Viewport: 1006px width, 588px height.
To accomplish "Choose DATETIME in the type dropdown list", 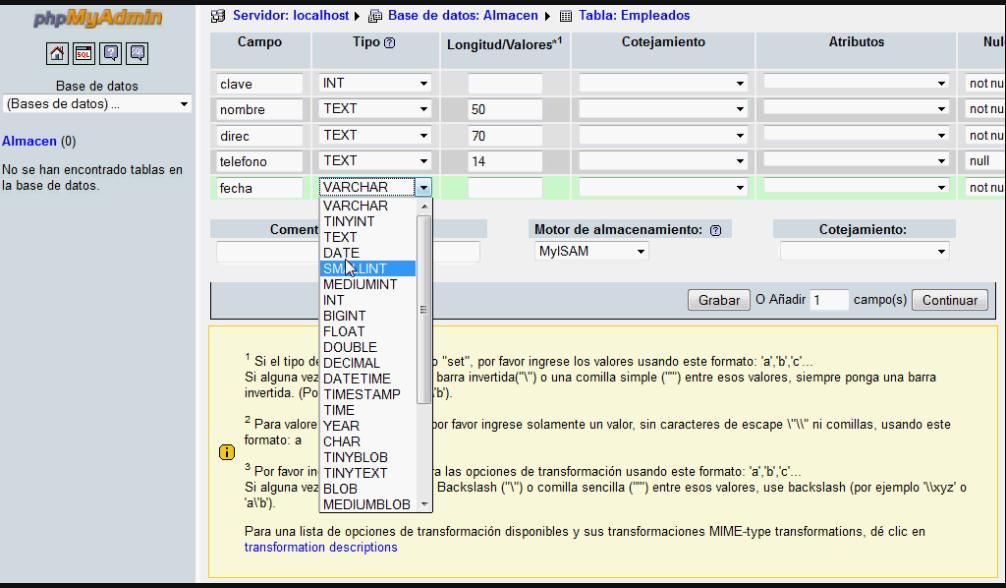I will click(357, 378).
